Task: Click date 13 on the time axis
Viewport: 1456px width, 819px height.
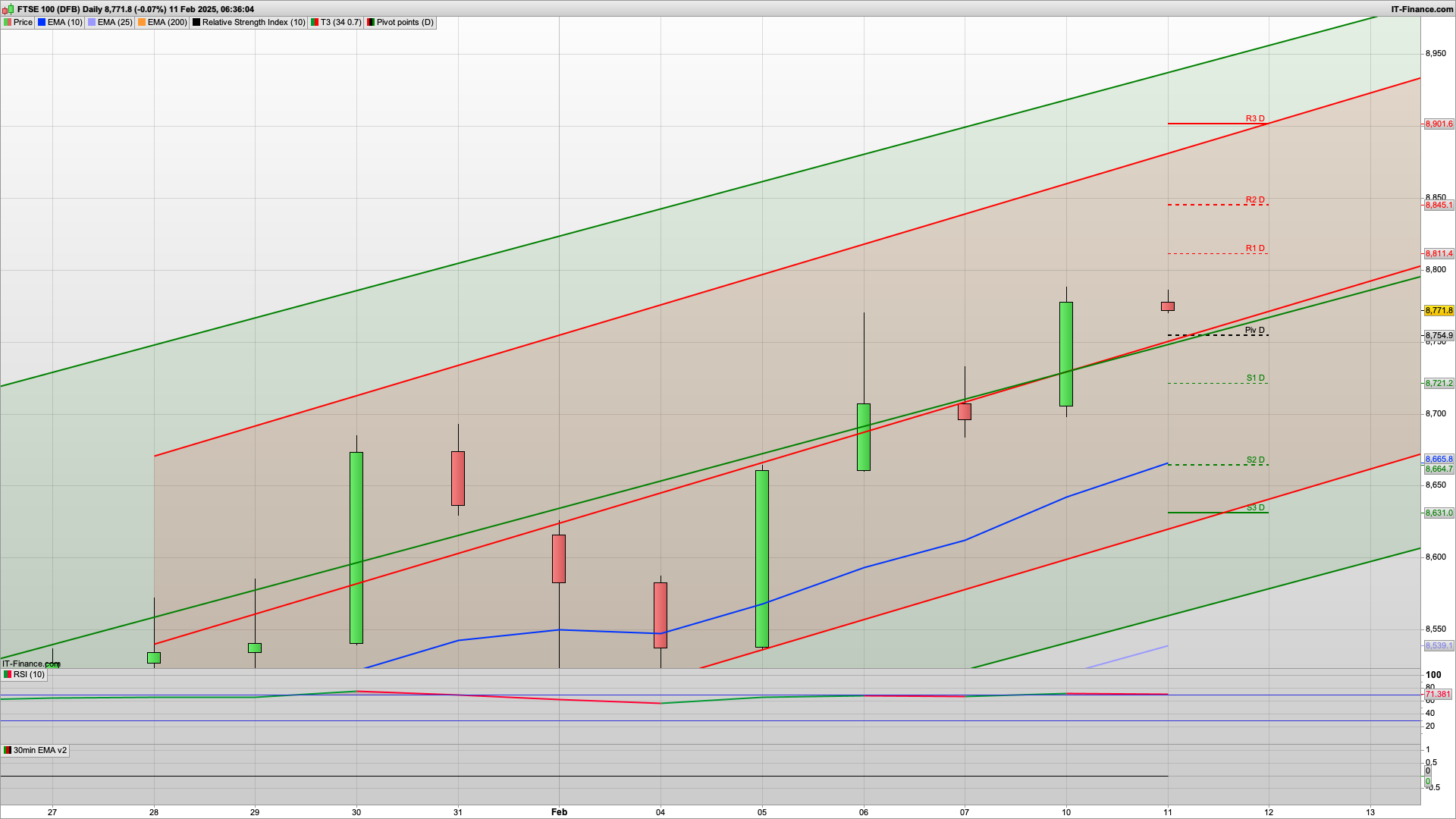Action: pyautogui.click(x=1370, y=811)
